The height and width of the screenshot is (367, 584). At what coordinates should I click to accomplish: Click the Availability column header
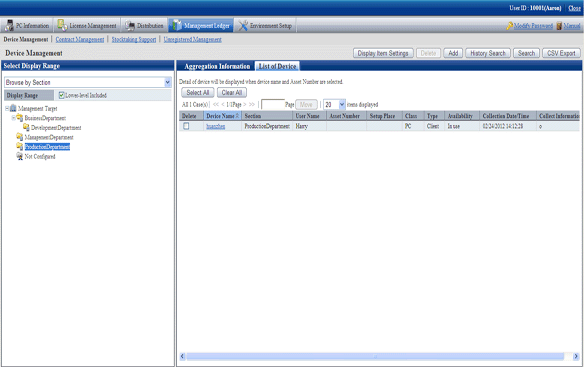[462, 116]
